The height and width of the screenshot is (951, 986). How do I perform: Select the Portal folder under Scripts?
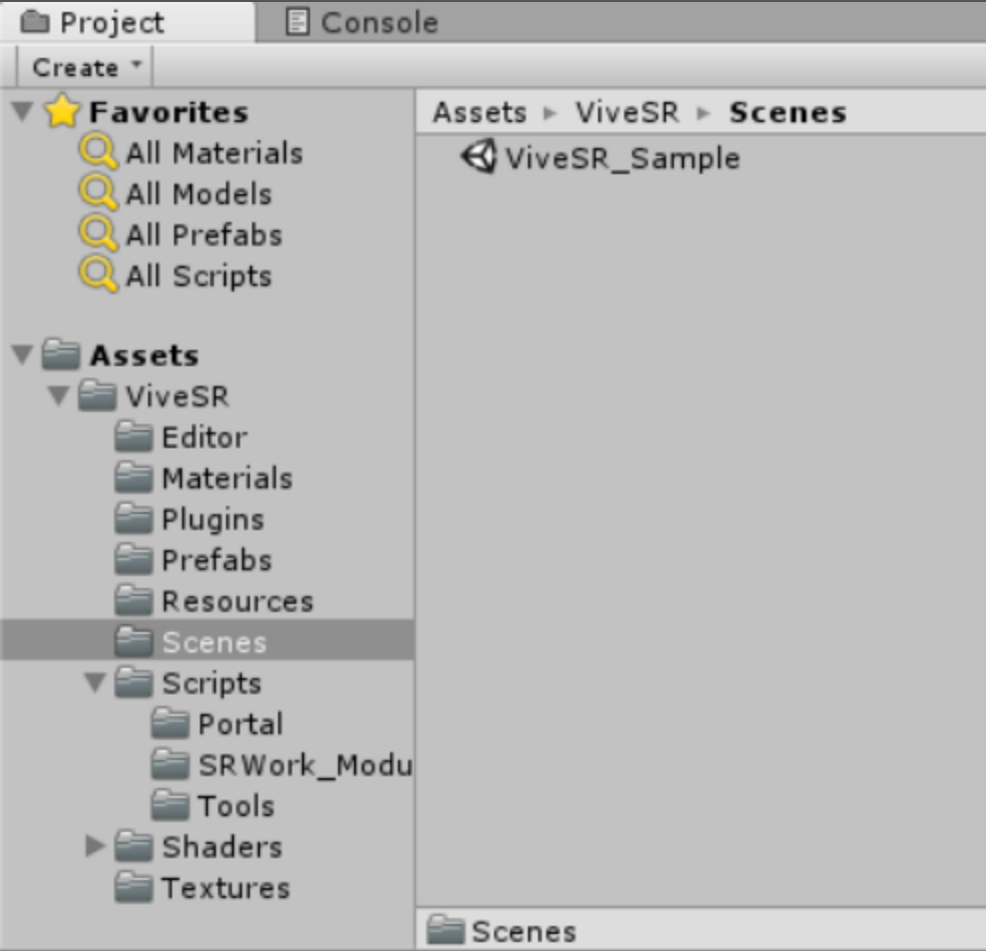(x=240, y=724)
